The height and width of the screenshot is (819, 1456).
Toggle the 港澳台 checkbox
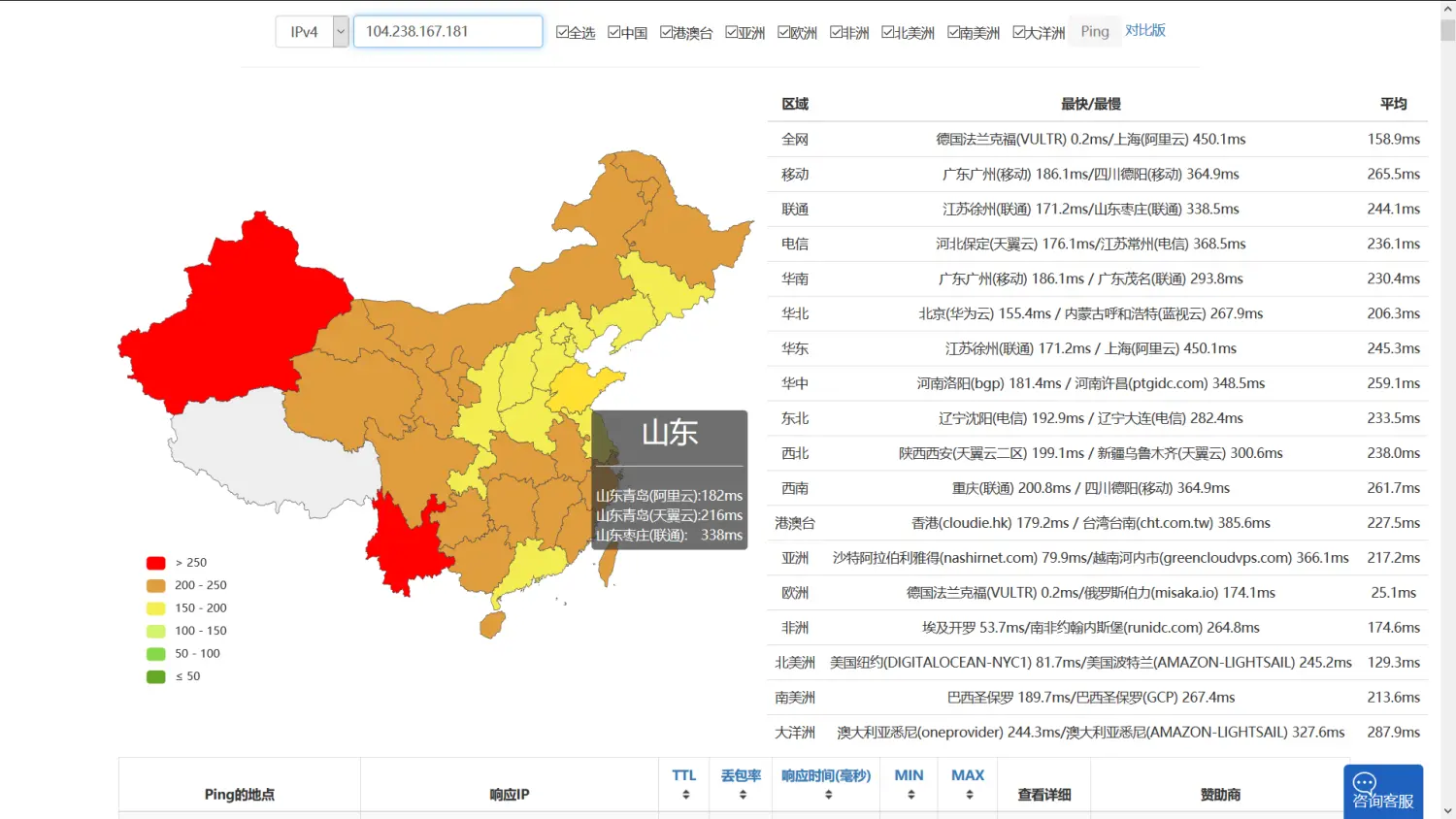coord(666,32)
